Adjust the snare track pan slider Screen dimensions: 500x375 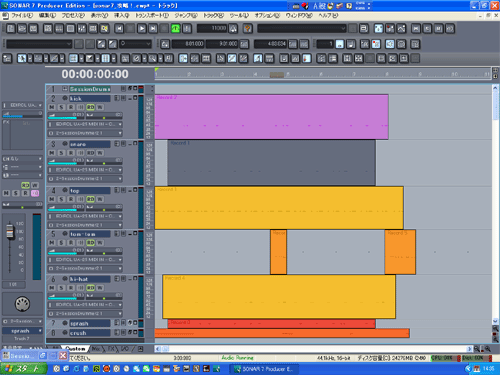click(x=104, y=162)
